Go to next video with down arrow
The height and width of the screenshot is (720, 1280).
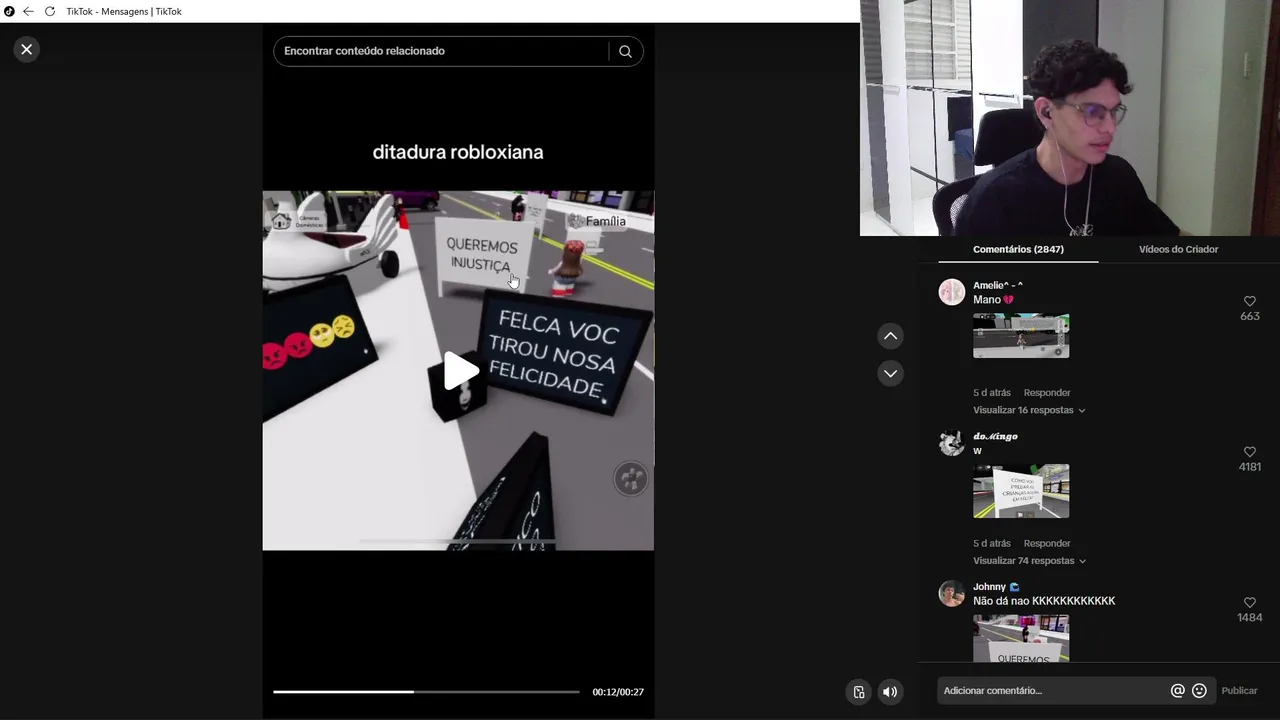coord(890,373)
